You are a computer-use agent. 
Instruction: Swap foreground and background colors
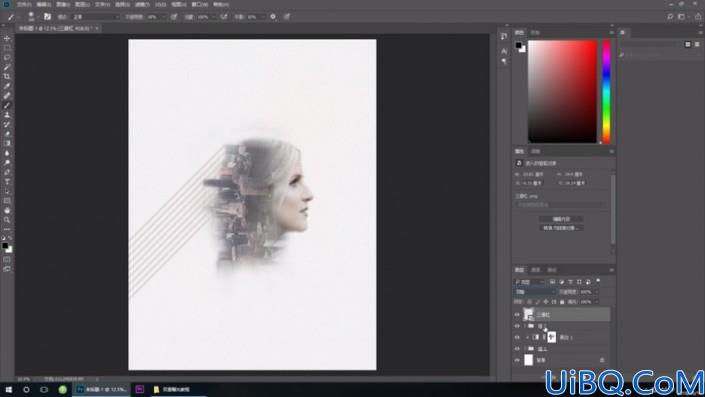tap(10, 238)
